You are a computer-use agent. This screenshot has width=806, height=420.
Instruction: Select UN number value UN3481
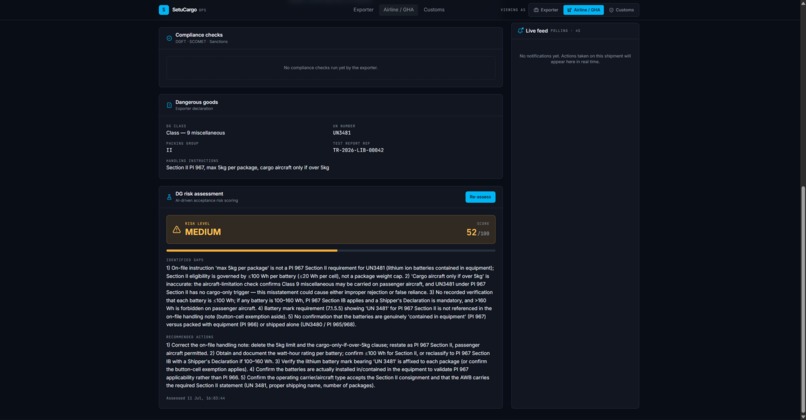(342, 133)
